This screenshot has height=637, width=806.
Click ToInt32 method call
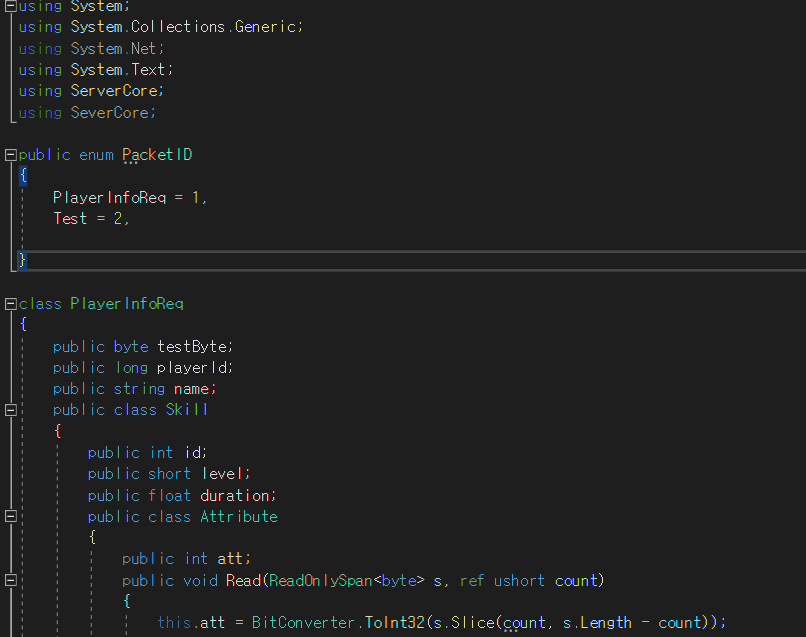point(394,623)
